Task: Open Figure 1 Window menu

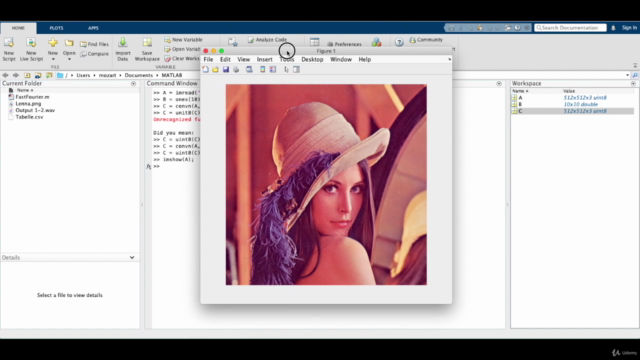Action: (x=341, y=60)
